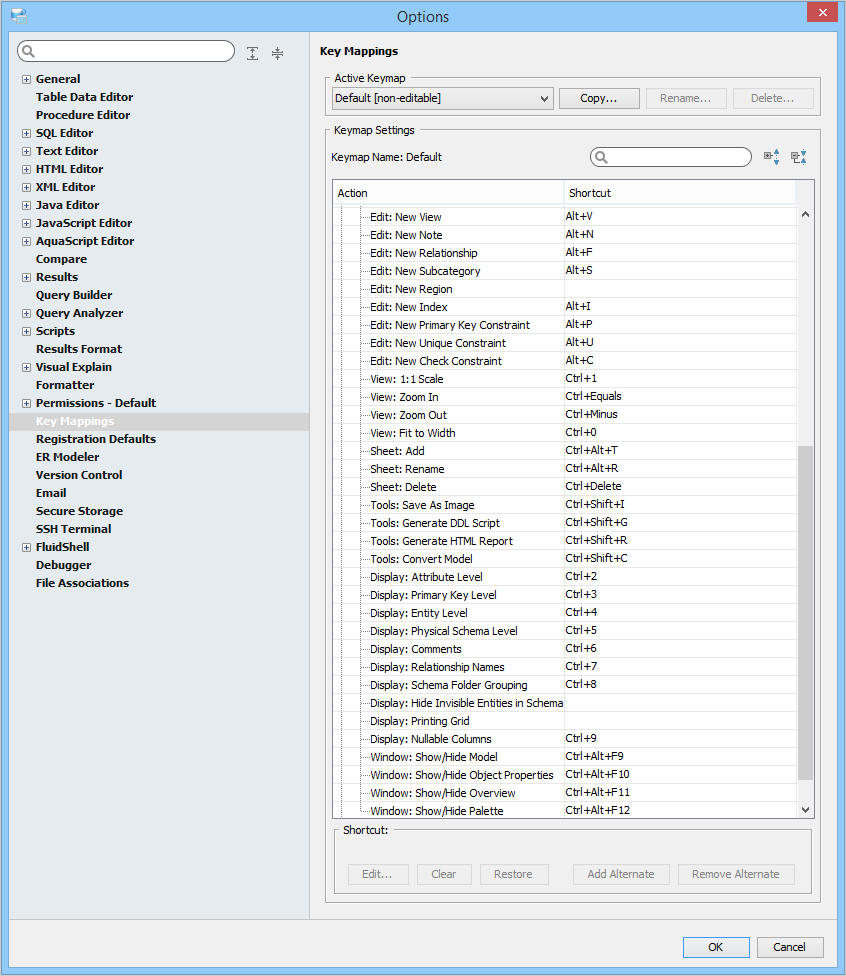Viewport: 846px width, 976px height.
Task: Expand Permissions - Default node
Action: click(x=26, y=404)
